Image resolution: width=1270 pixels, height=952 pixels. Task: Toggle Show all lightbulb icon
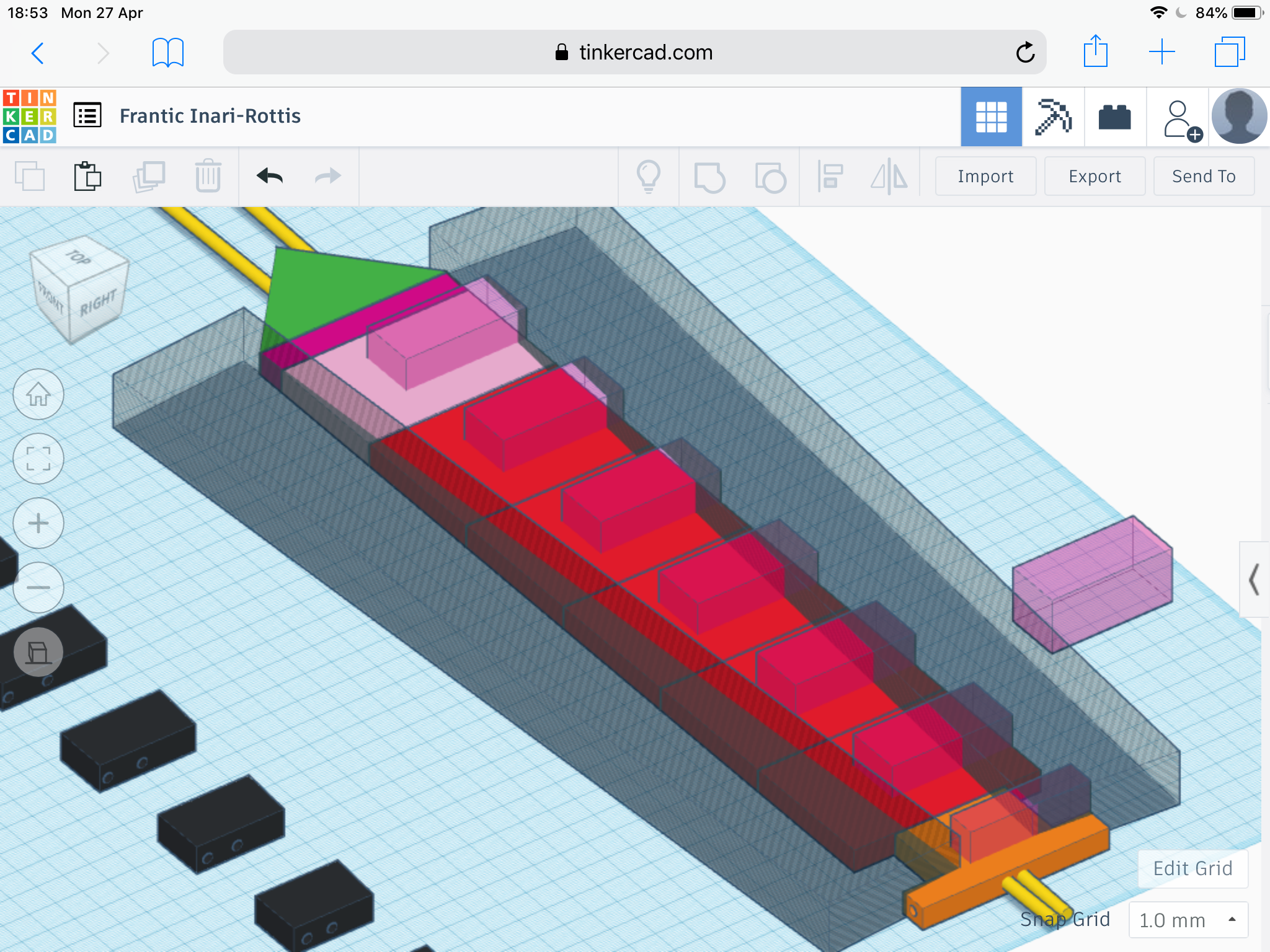(649, 177)
